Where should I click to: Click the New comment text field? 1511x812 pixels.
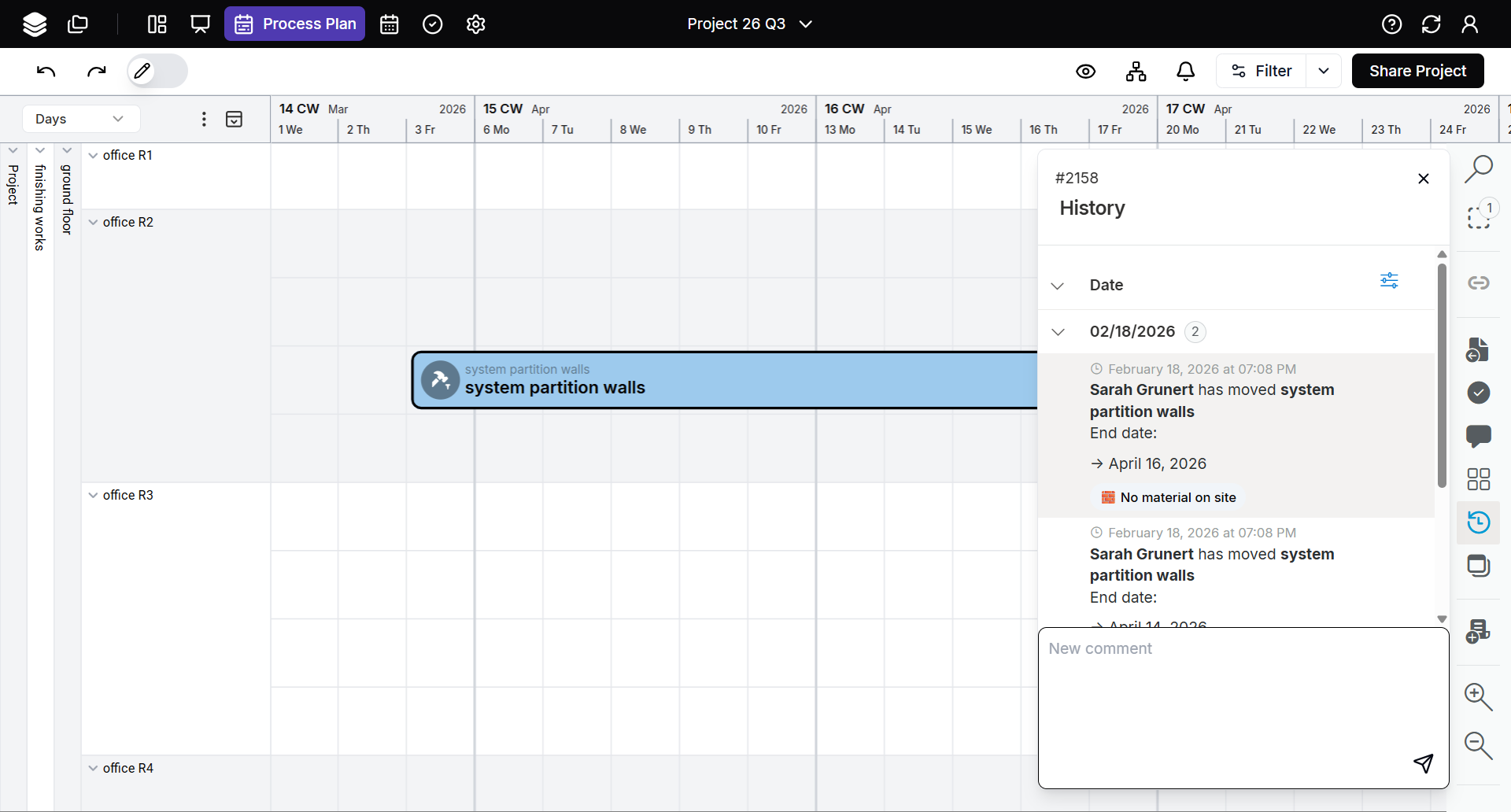[1228, 692]
